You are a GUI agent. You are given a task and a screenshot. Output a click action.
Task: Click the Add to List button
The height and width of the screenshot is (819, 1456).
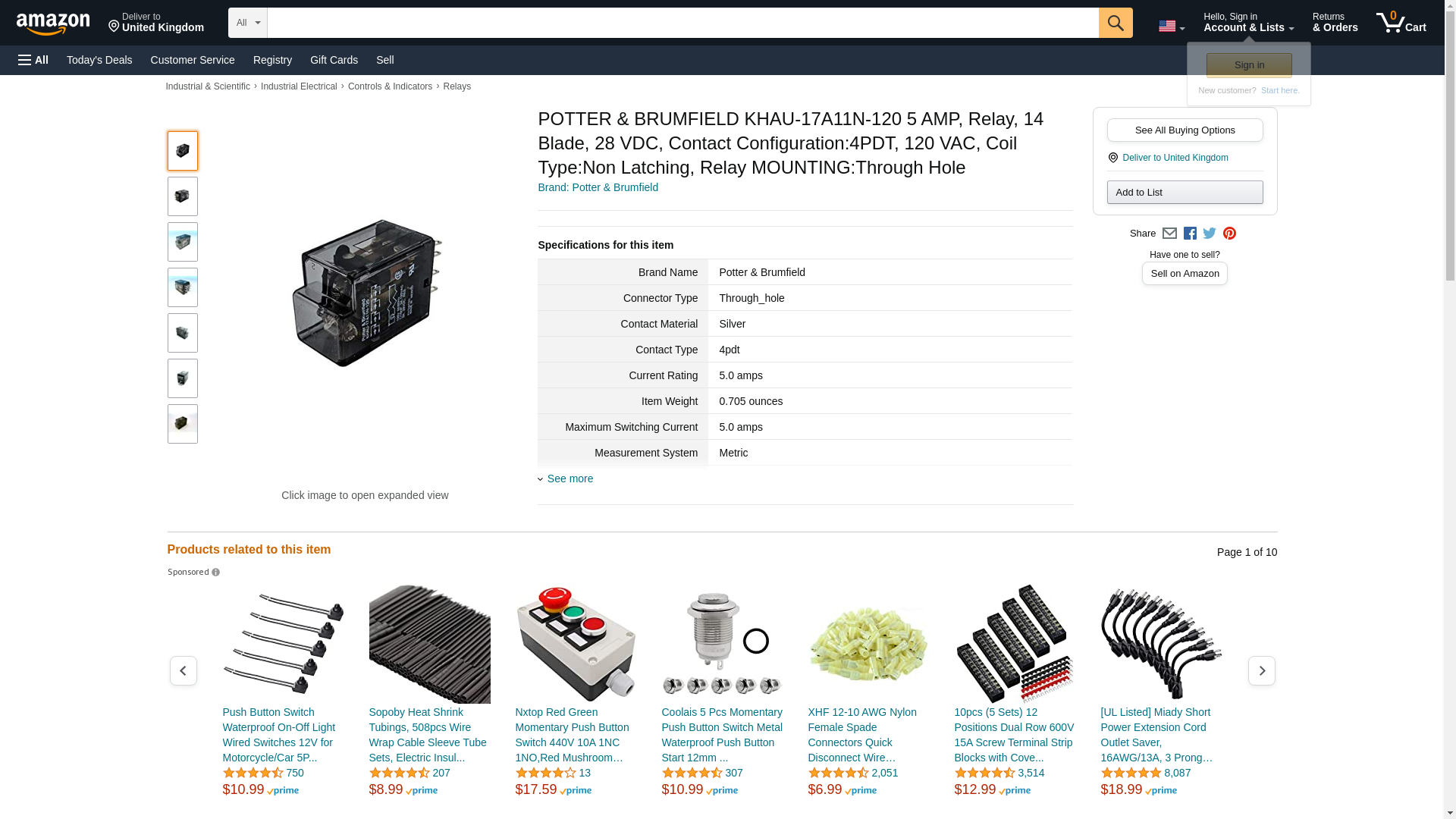click(x=1185, y=193)
